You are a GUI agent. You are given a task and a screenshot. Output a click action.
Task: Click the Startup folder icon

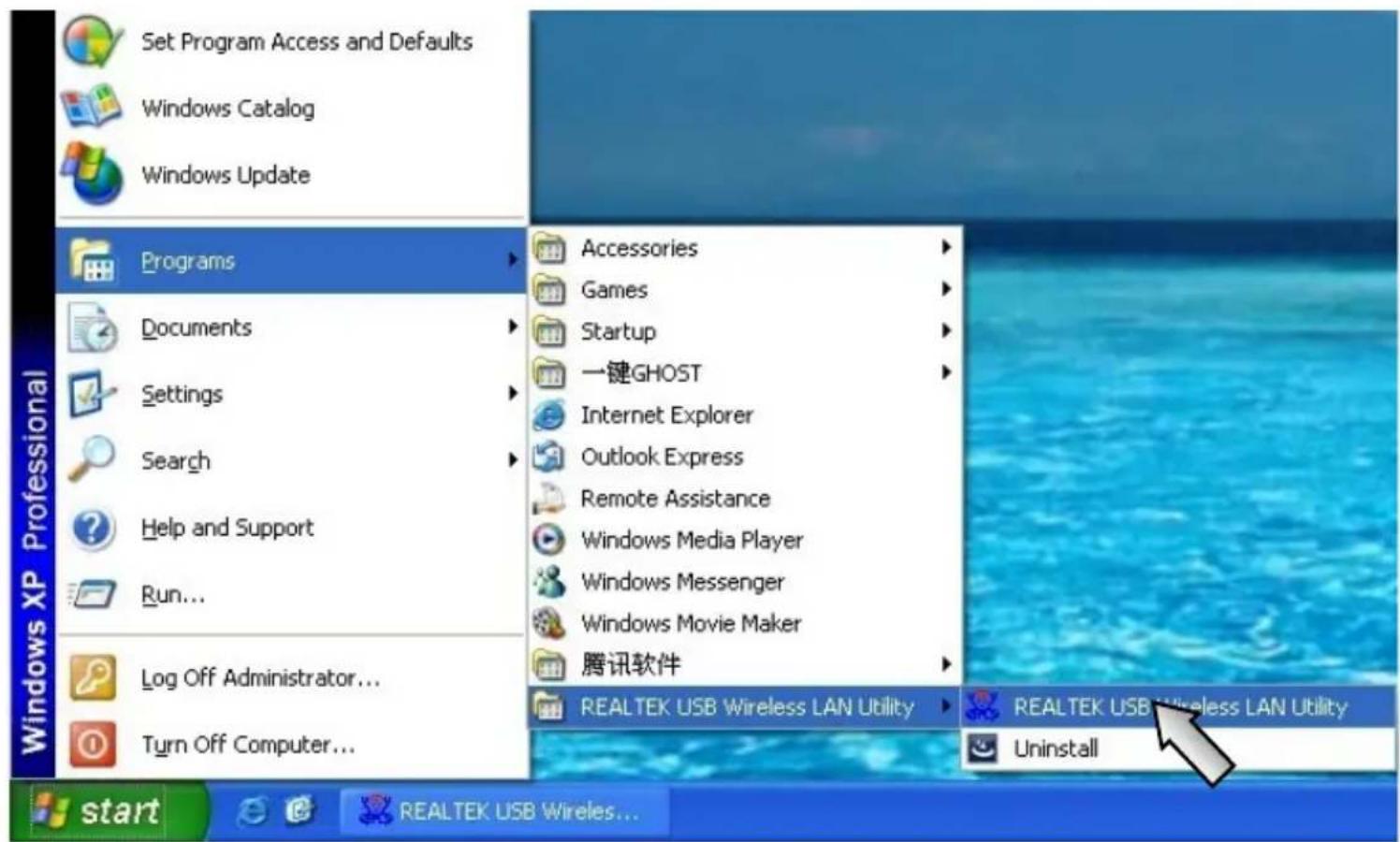(549, 331)
